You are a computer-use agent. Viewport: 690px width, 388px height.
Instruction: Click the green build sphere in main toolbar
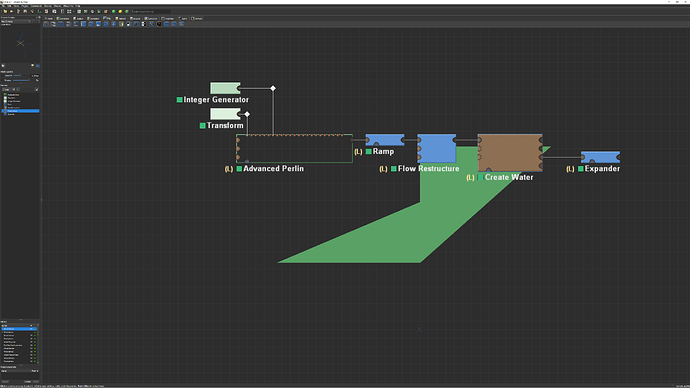(x=114, y=11)
